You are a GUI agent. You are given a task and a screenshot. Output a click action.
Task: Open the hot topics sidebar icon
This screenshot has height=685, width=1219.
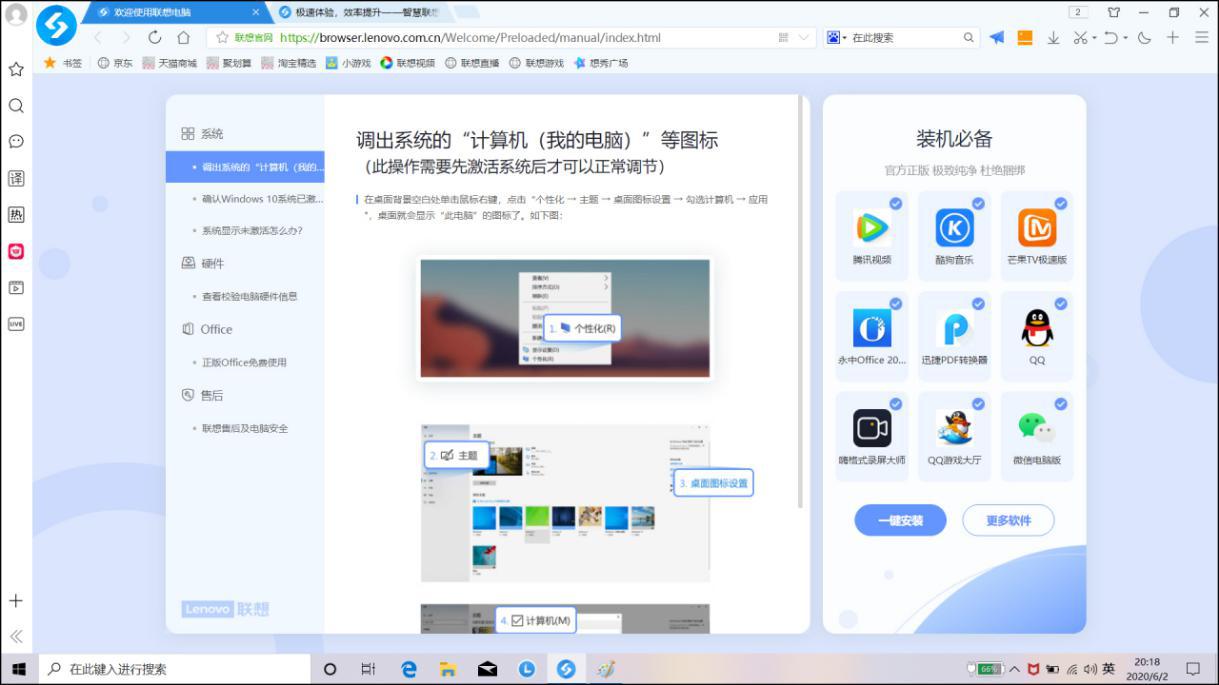[15, 214]
